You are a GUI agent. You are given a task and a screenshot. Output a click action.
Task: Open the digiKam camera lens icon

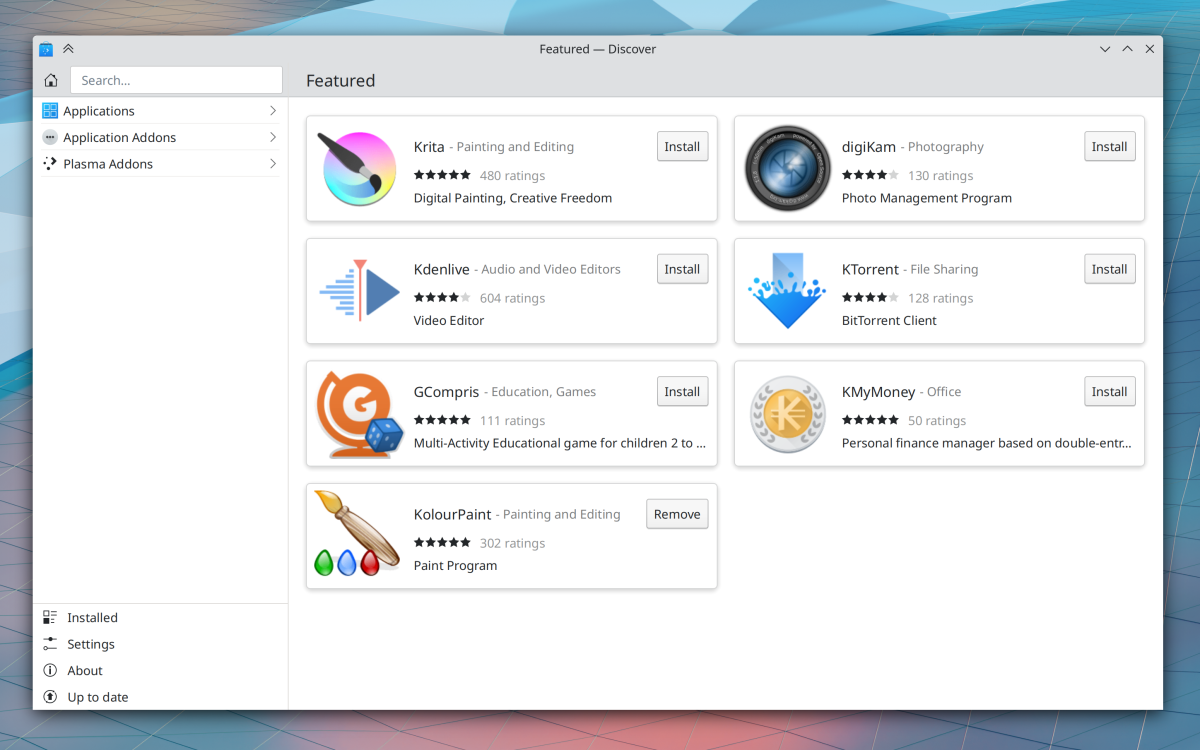[787, 169]
